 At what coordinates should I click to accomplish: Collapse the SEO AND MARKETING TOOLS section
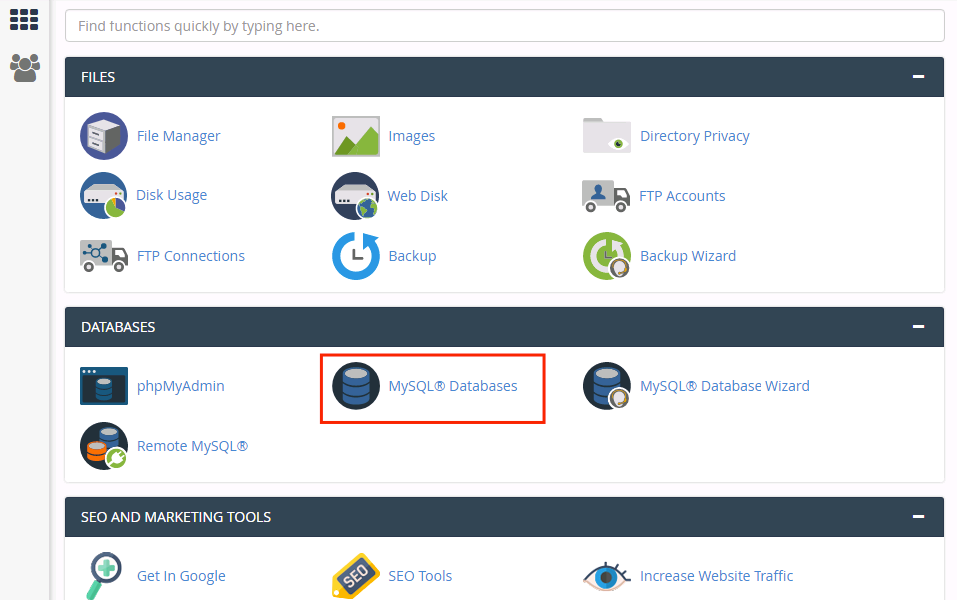pyautogui.click(x=919, y=516)
